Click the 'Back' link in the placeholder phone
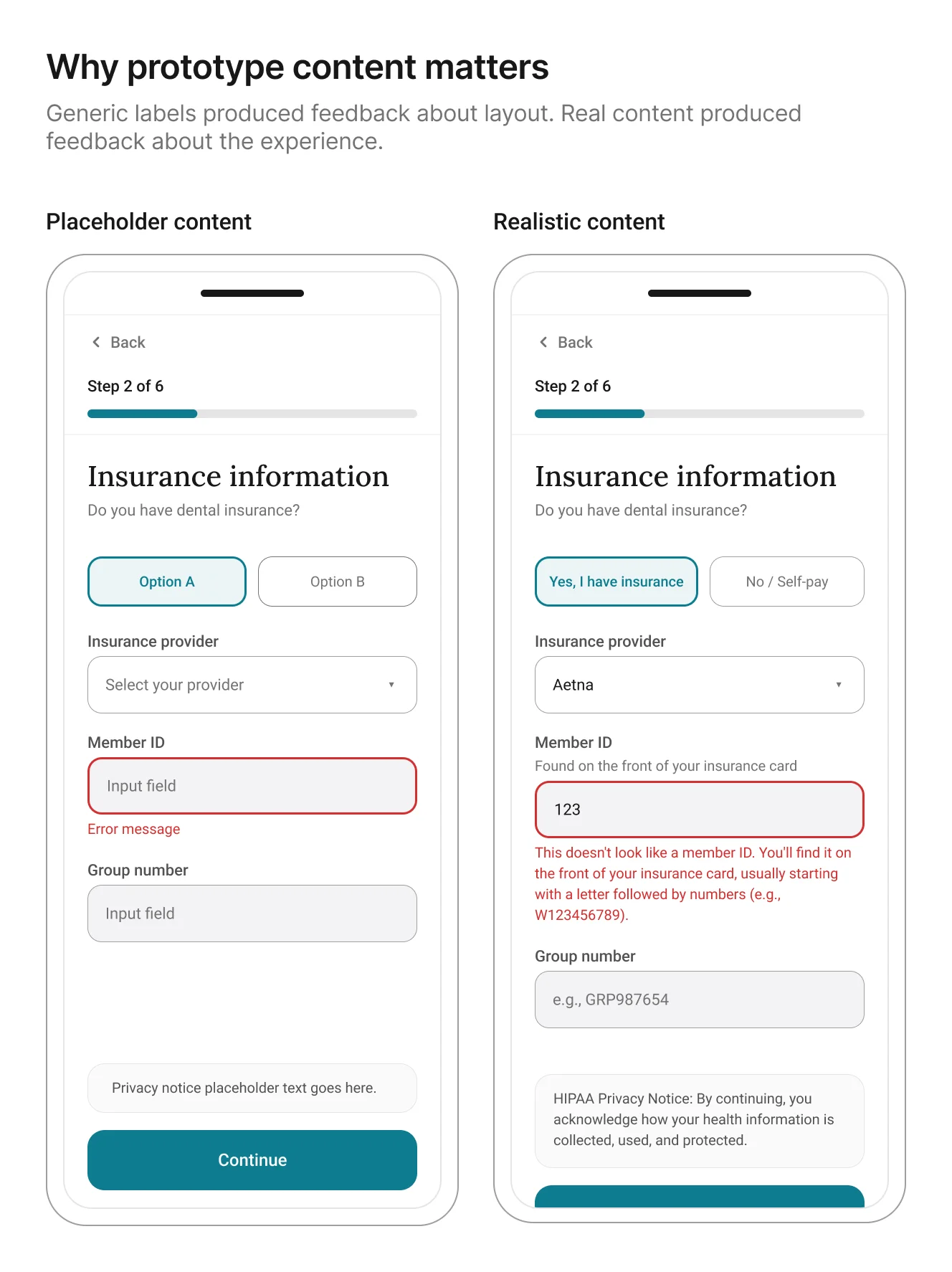The height and width of the screenshot is (1272, 952). [128, 342]
